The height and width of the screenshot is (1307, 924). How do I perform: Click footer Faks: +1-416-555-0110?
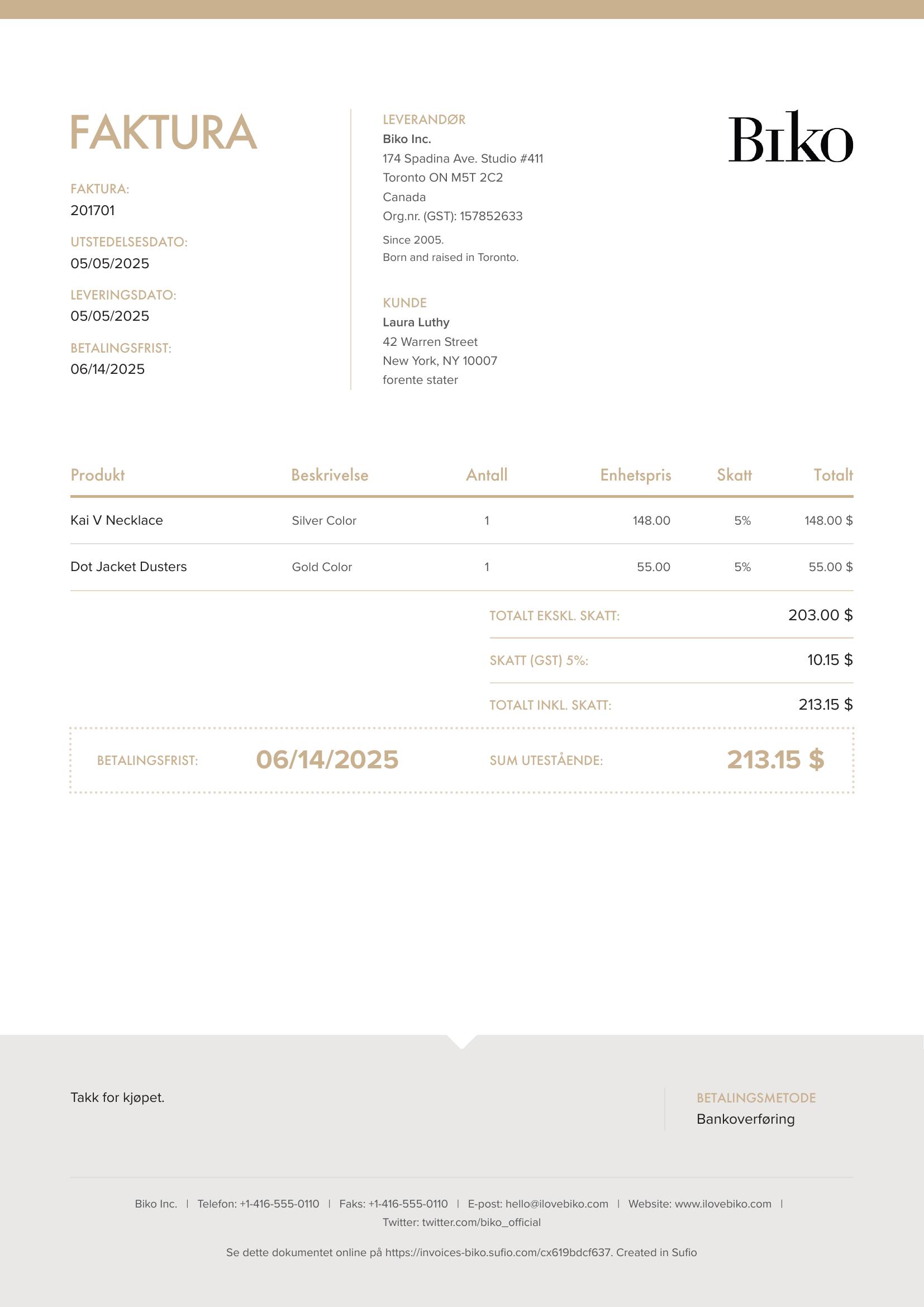pyautogui.click(x=394, y=1204)
